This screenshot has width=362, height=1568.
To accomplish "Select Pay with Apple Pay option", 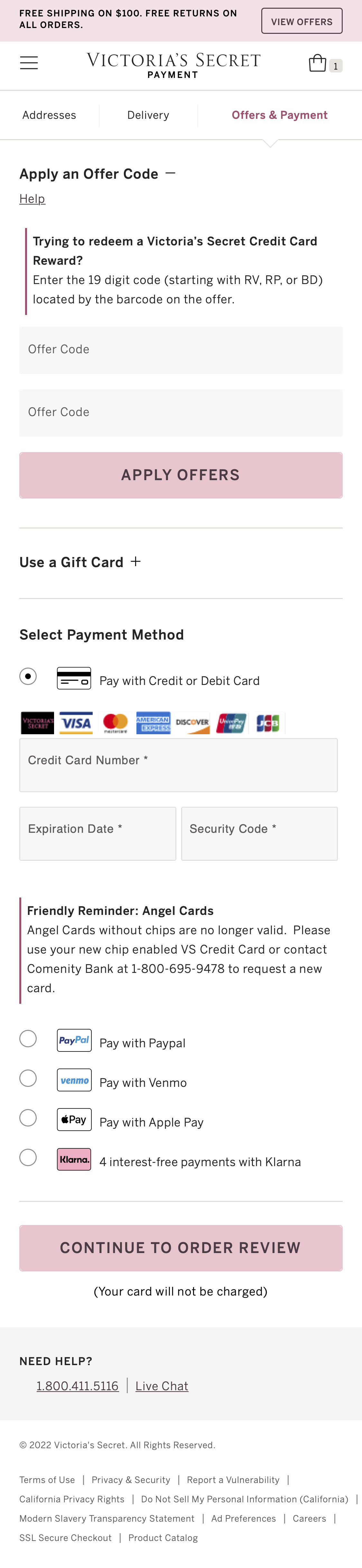I will pos(27,1118).
